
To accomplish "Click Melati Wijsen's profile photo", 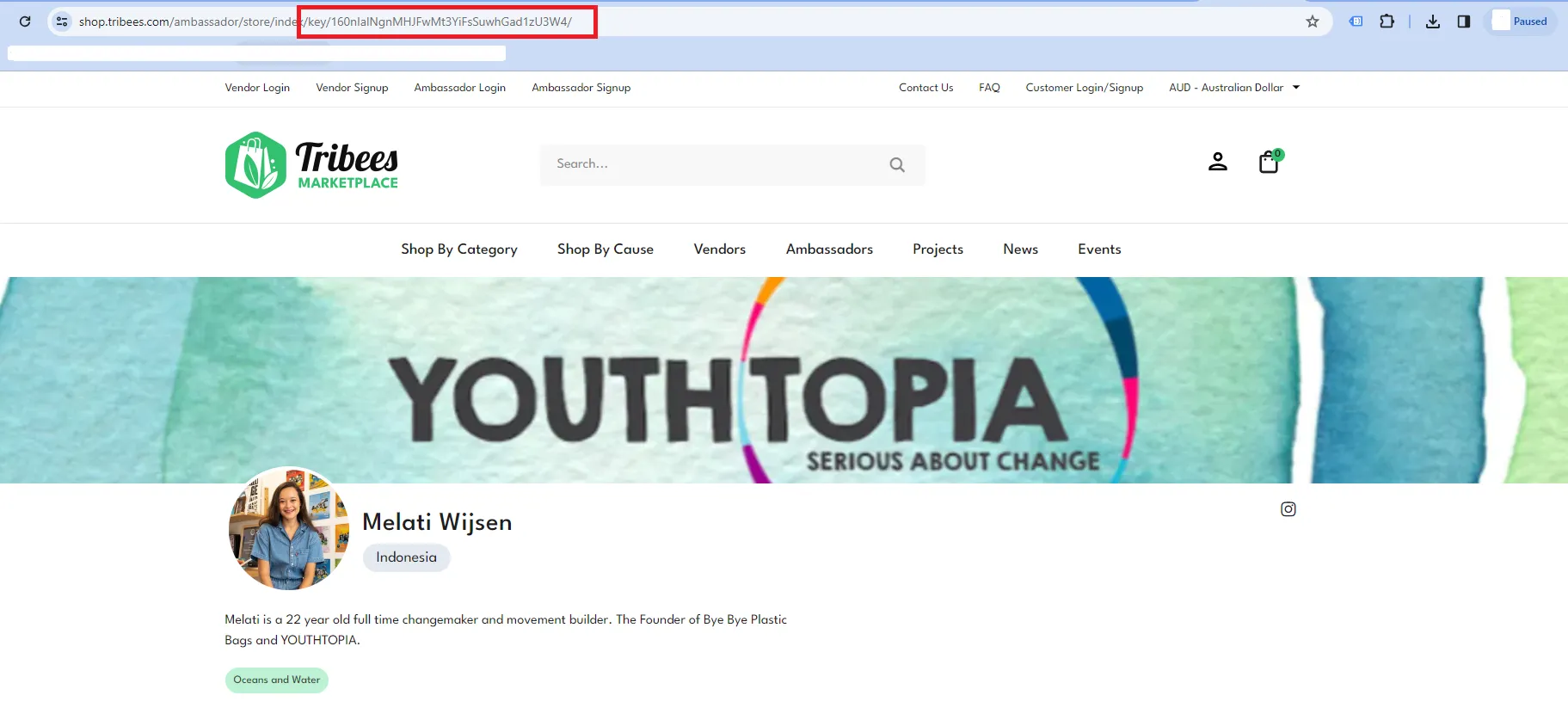I will [289, 529].
